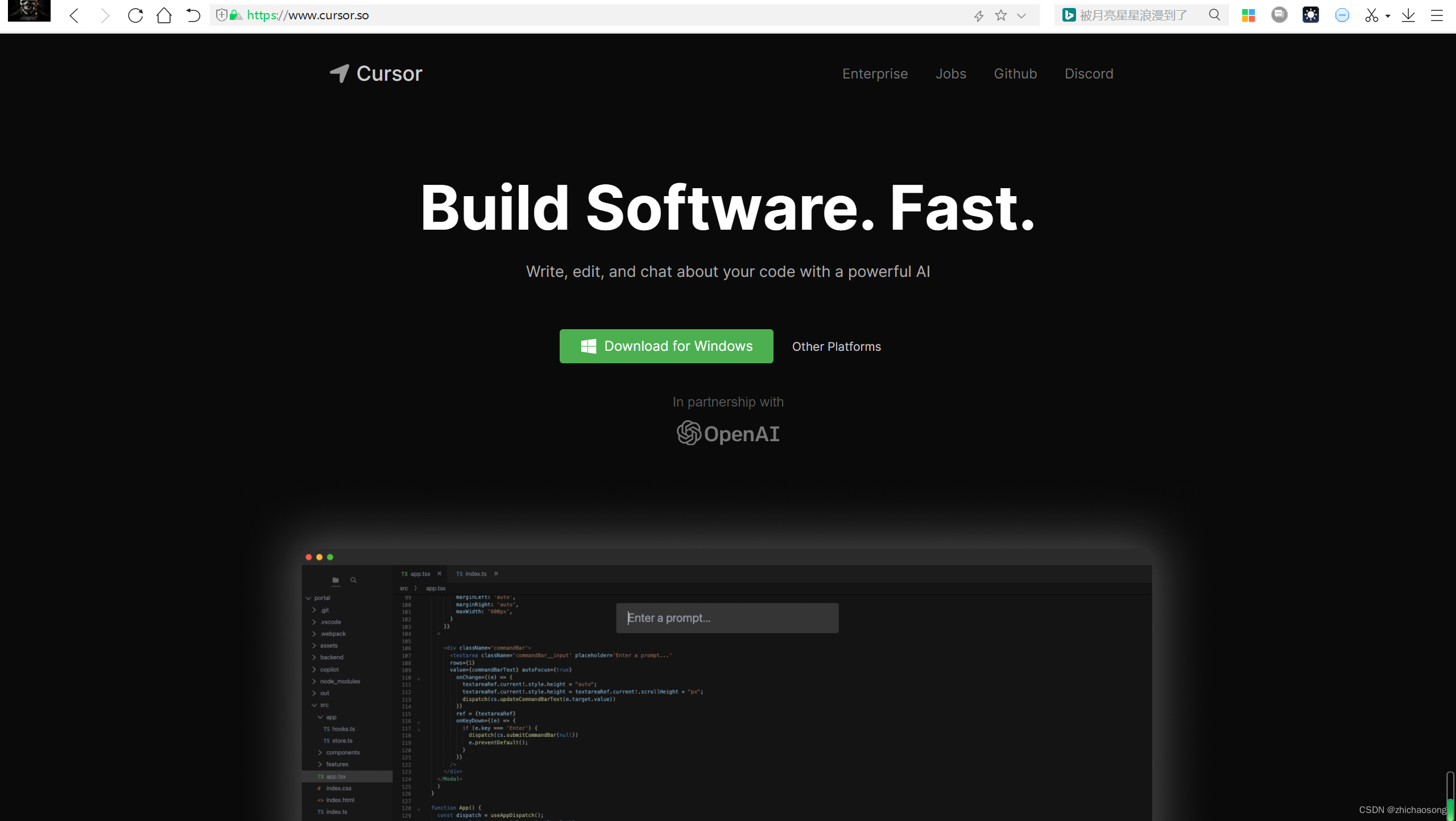Close the index.ts editor tab
1456x821 pixels.
pos(496,574)
